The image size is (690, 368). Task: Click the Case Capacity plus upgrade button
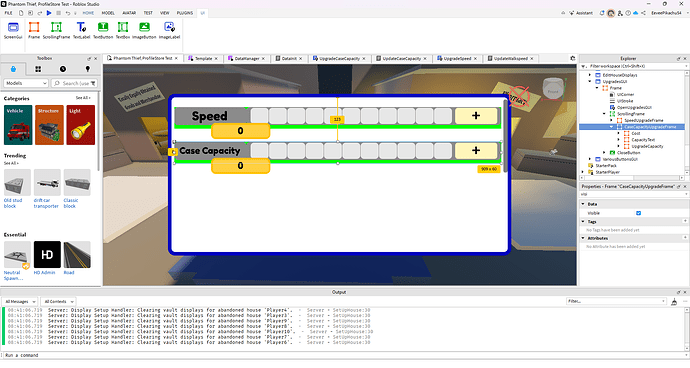(476, 151)
